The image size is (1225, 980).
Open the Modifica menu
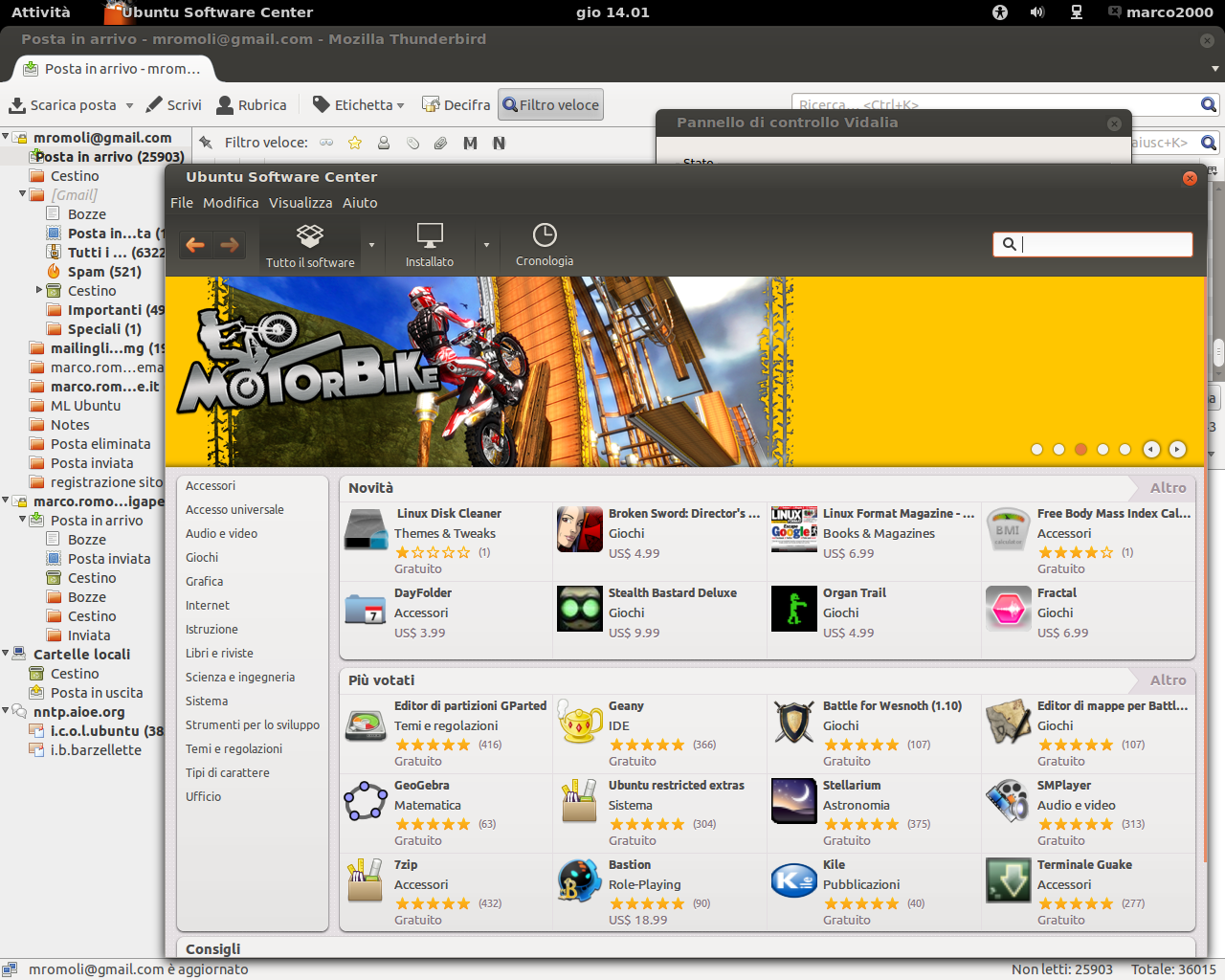point(231,203)
